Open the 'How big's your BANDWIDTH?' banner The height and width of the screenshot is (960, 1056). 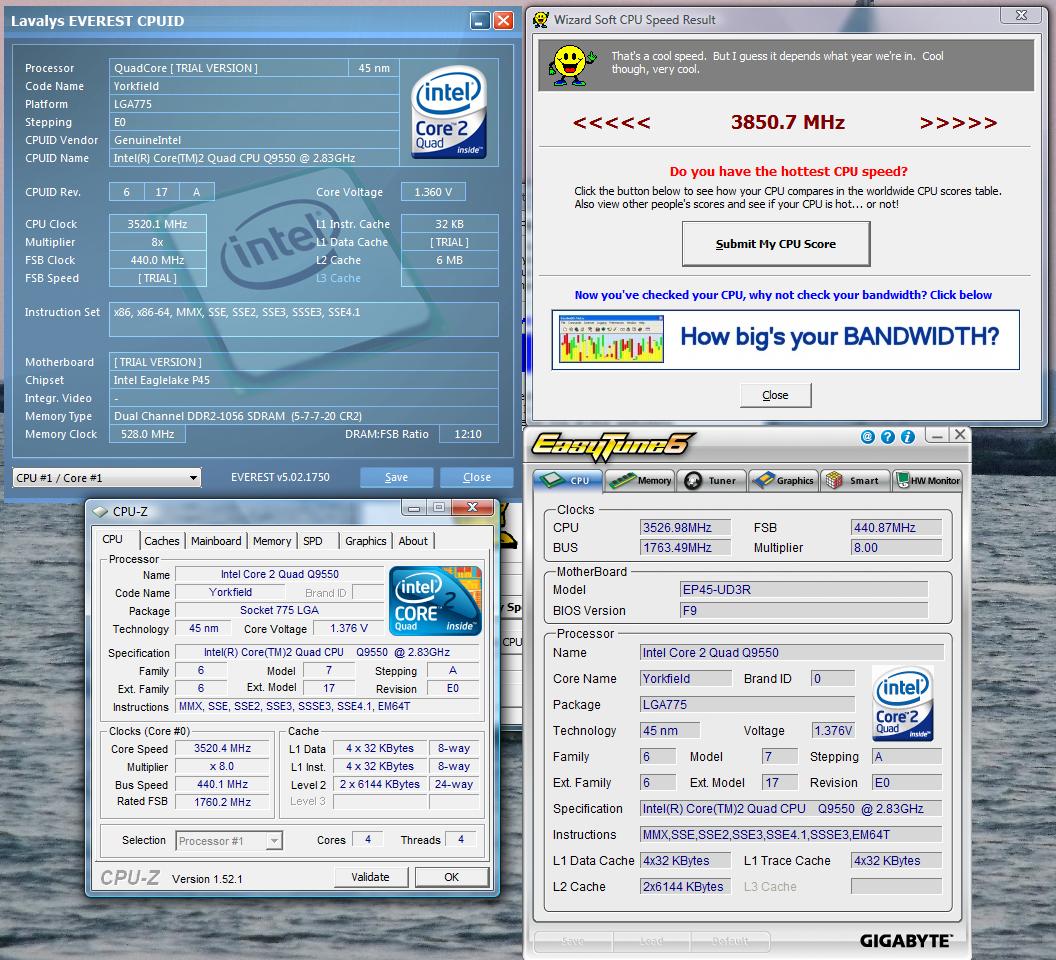tap(785, 340)
